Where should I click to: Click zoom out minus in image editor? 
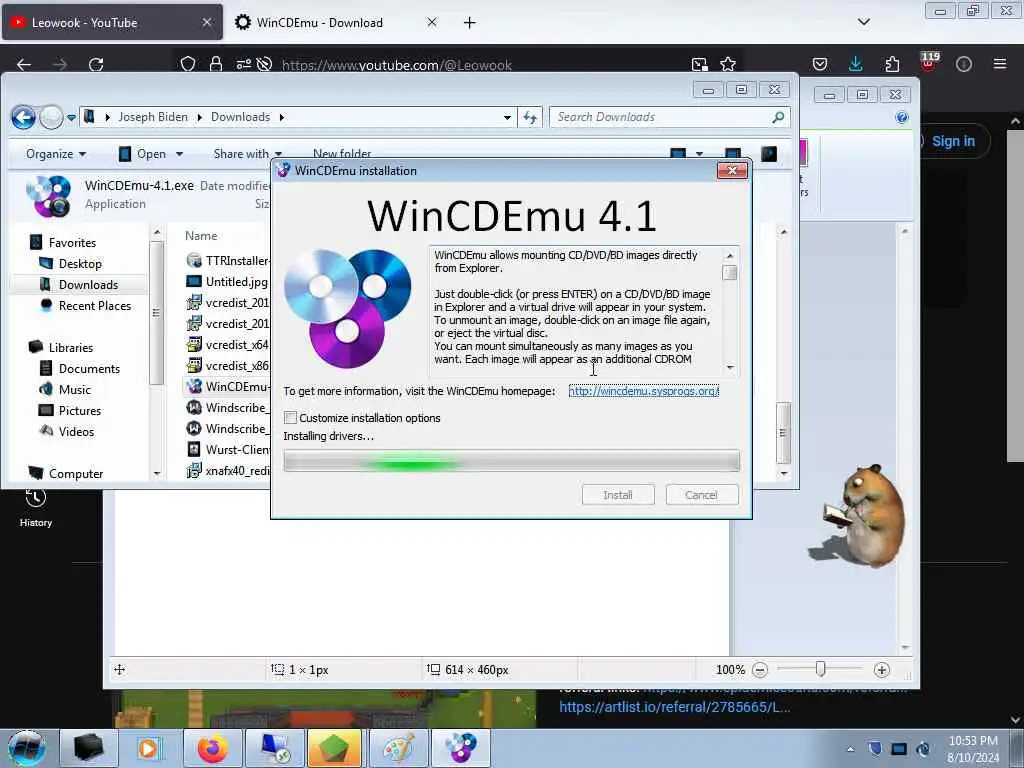760,669
